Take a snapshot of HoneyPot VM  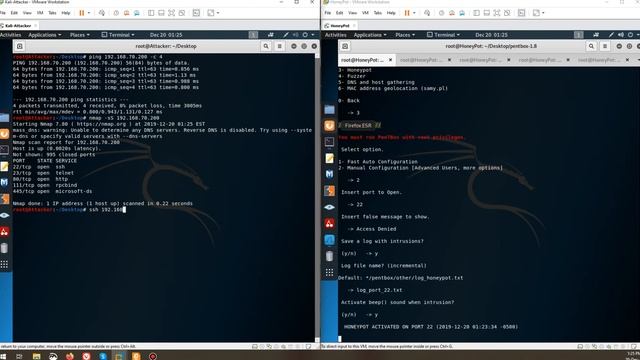[x=442, y=13]
